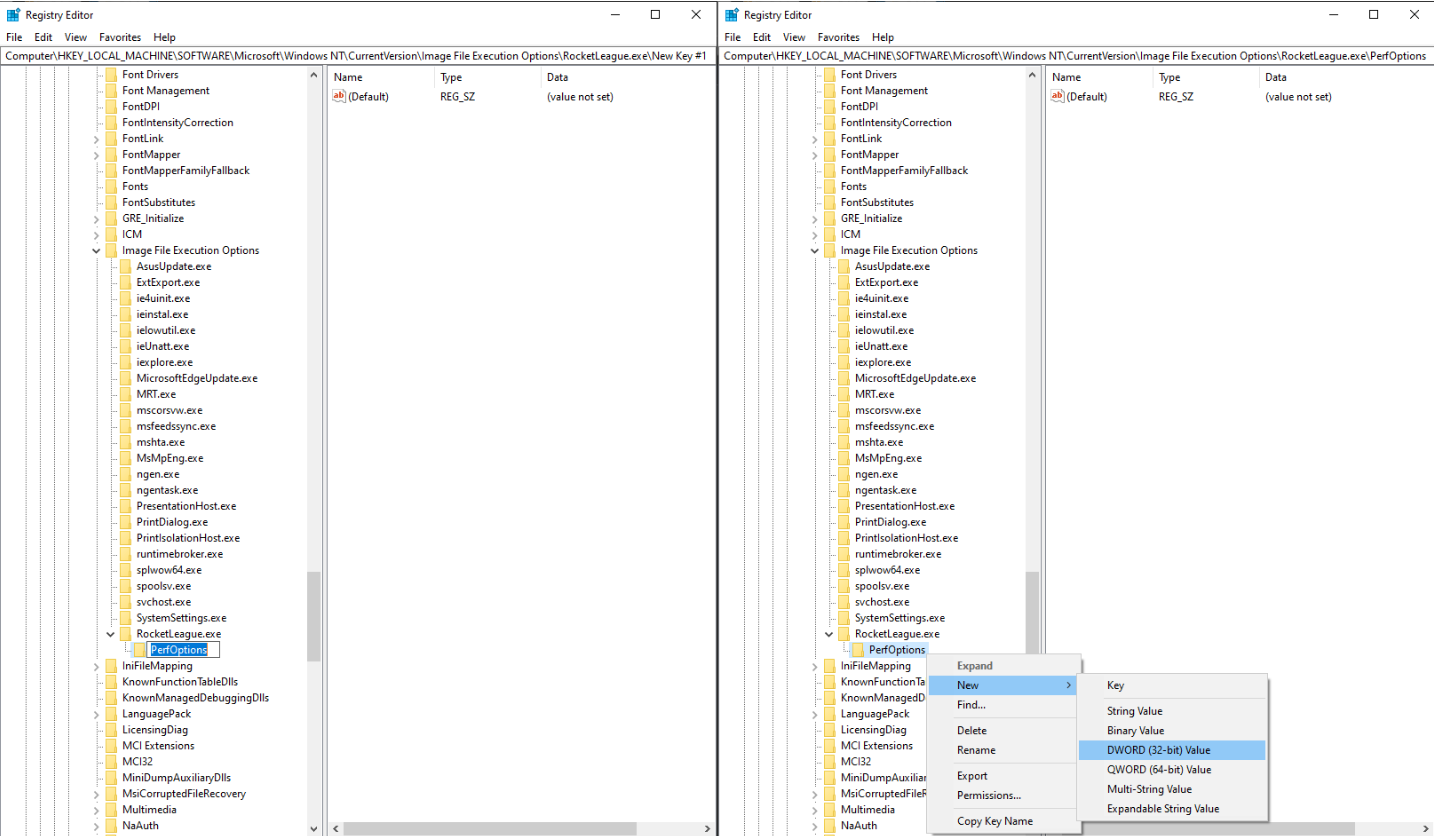The width and height of the screenshot is (1434, 836).
Task: Click Fonts folder icon in left window
Action: coord(111,187)
